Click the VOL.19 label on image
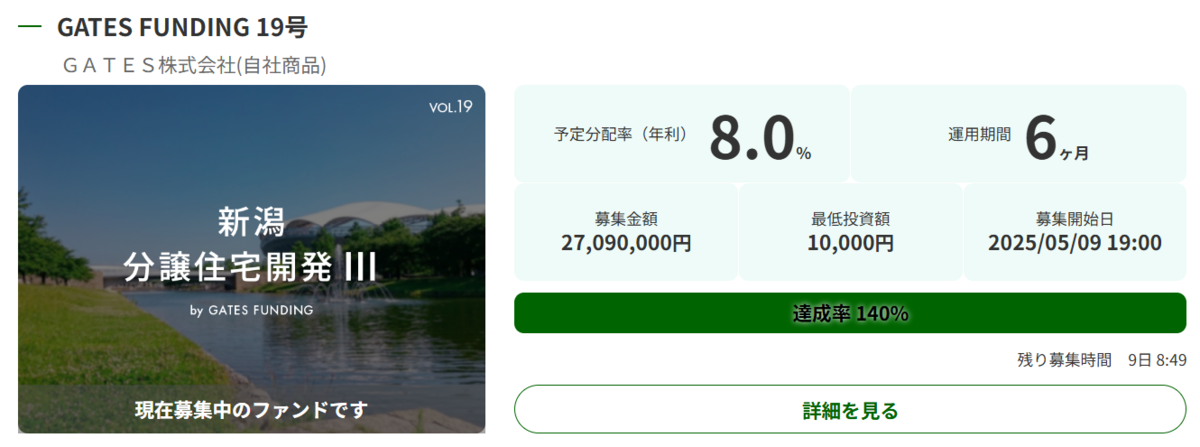 [450, 106]
